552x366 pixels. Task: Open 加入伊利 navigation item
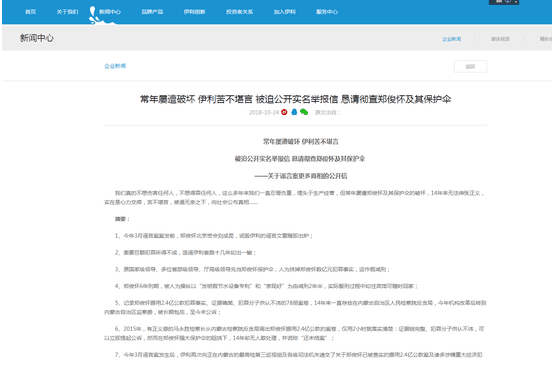pyautogui.click(x=284, y=12)
